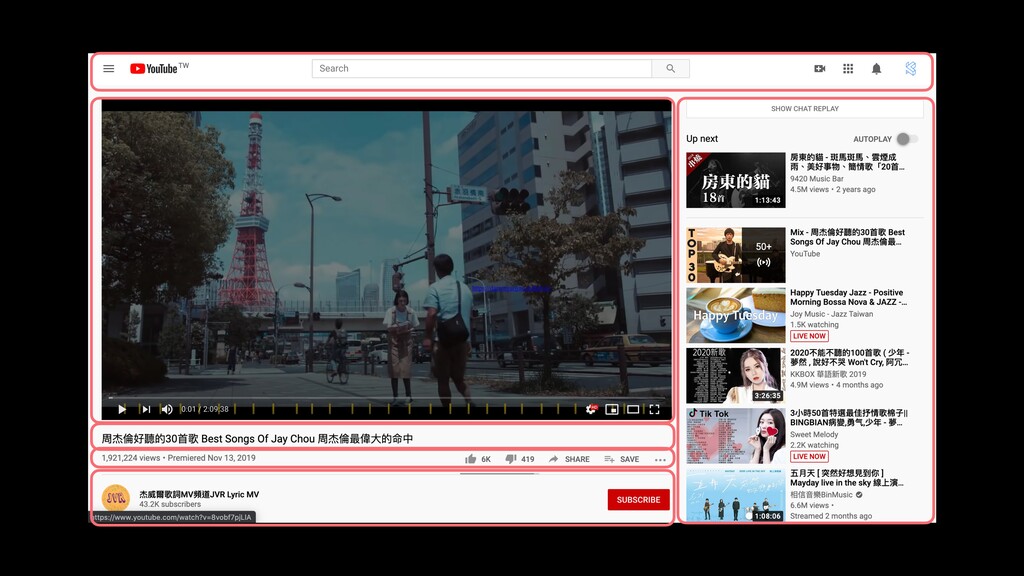
Task: Click the 9420 Music Bar channel name
Action: pyautogui.click(x=816, y=179)
